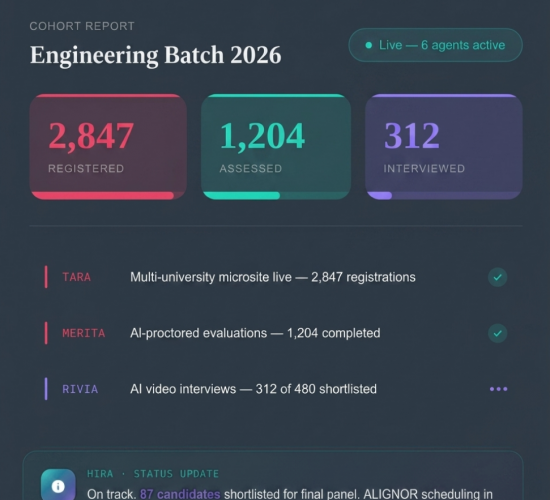550x500 pixels.
Task: Click the 'HIRA · STATUS UPDATE' header
Action: (x=153, y=474)
